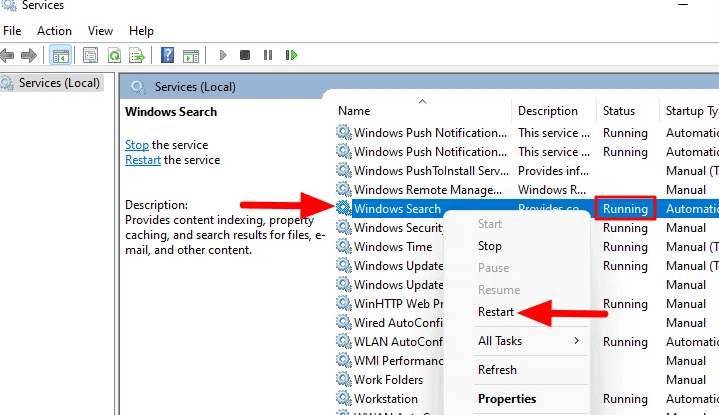Click the Windows R... description cell
This screenshot has width=719, height=415.
click(552, 190)
